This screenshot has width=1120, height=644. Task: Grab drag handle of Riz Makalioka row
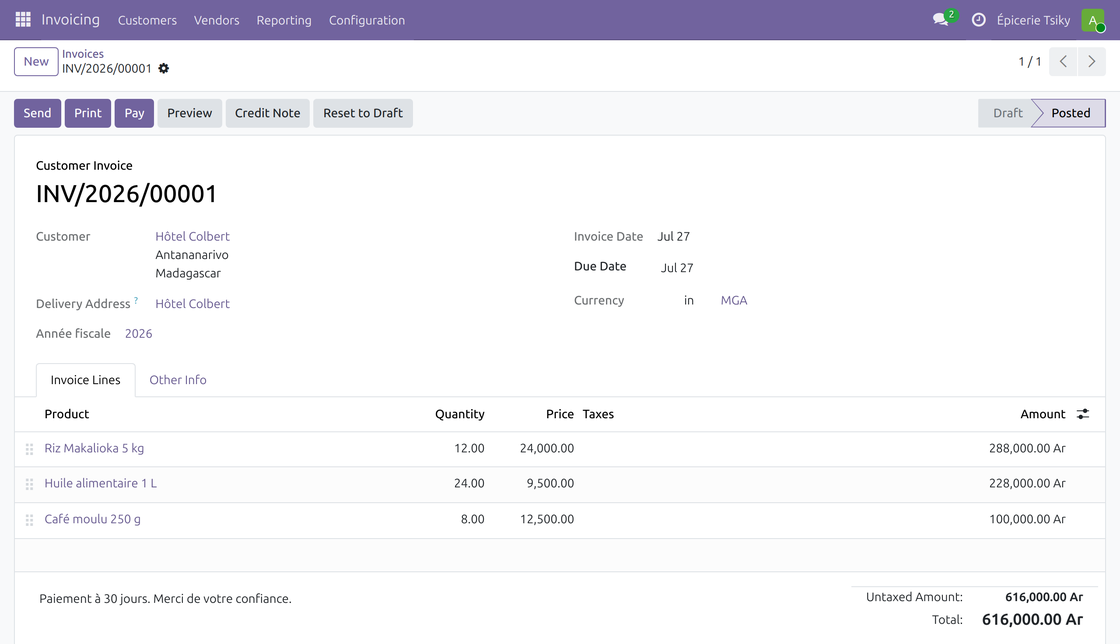(29, 449)
